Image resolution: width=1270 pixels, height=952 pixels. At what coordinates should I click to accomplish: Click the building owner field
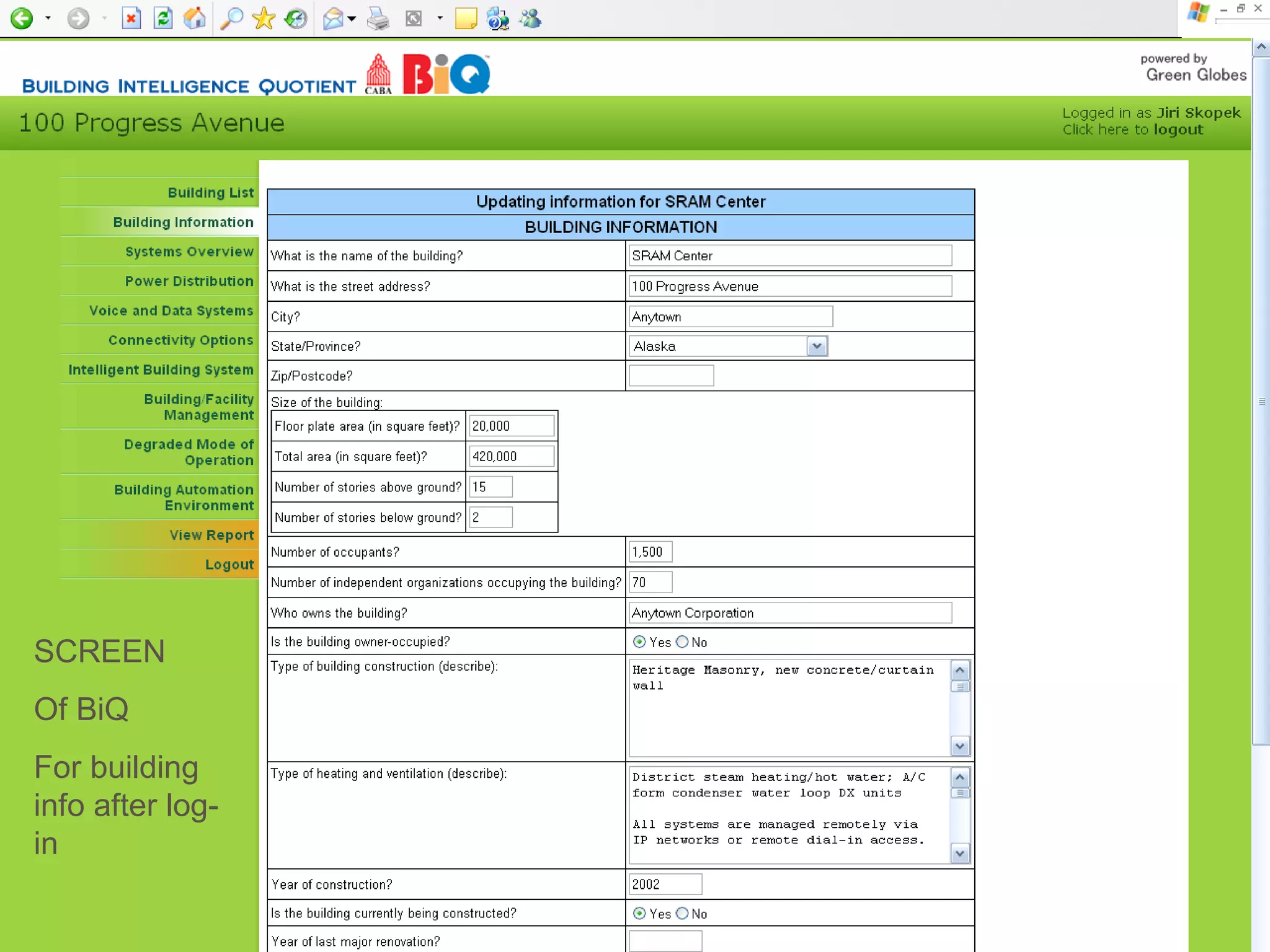point(790,613)
